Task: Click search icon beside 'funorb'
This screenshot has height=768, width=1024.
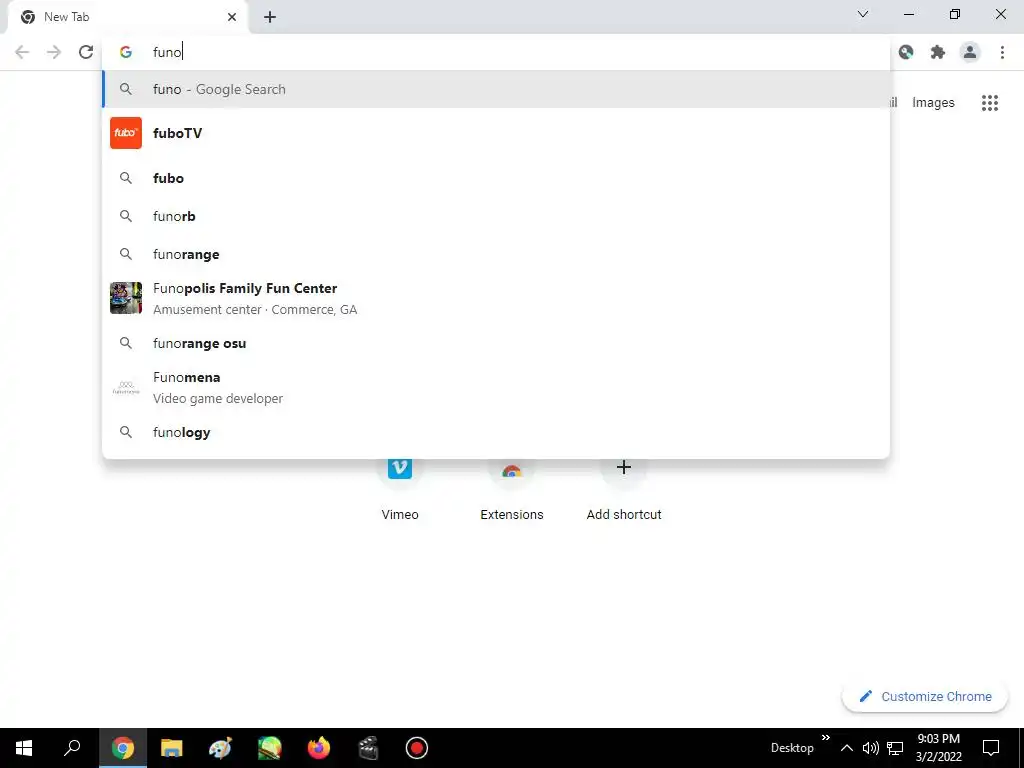Action: (126, 216)
